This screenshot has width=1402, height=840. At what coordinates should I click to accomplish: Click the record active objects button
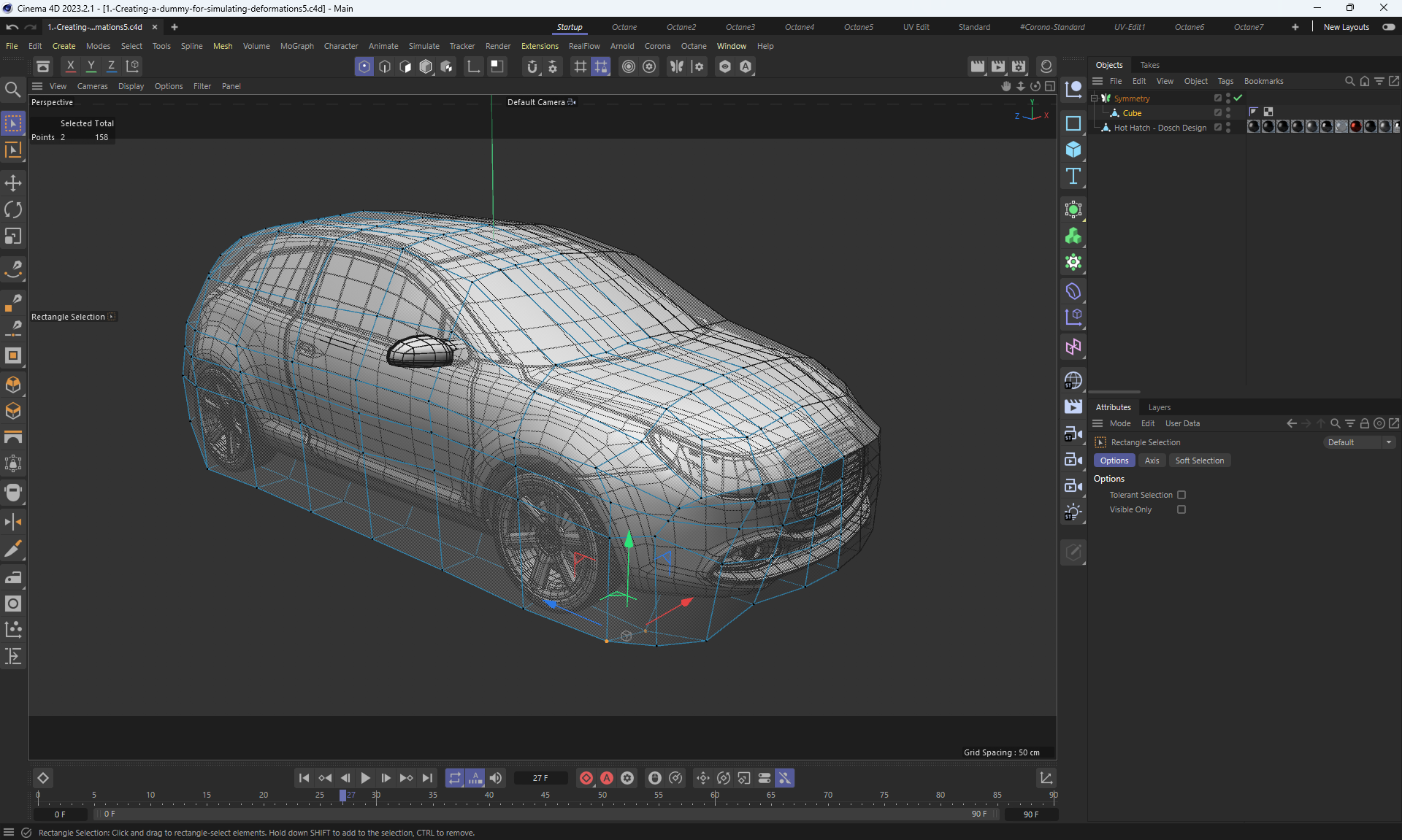click(x=586, y=778)
